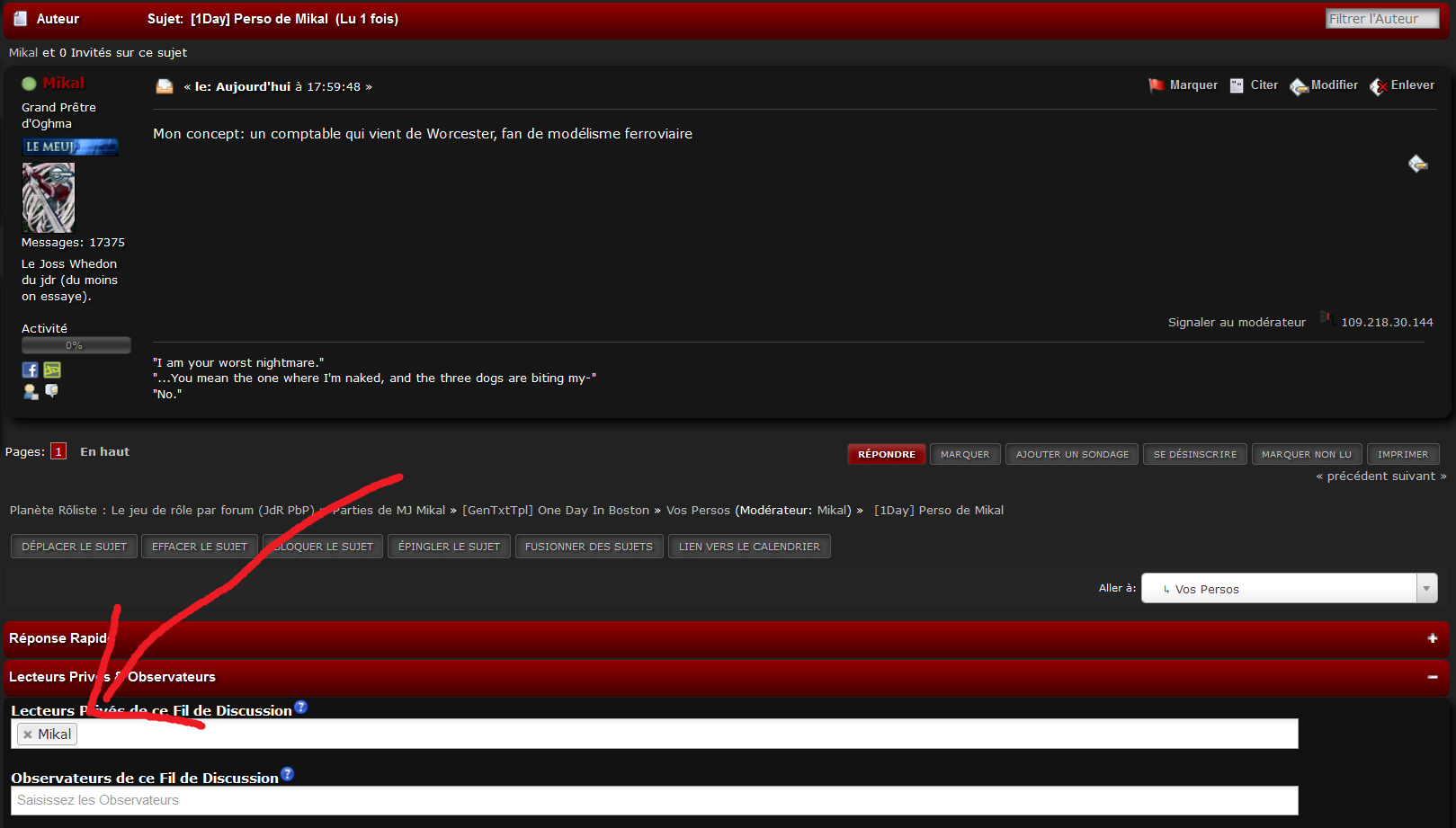Click the red flag Marquer icon on the post

pyautogui.click(x=1156, y=85)
